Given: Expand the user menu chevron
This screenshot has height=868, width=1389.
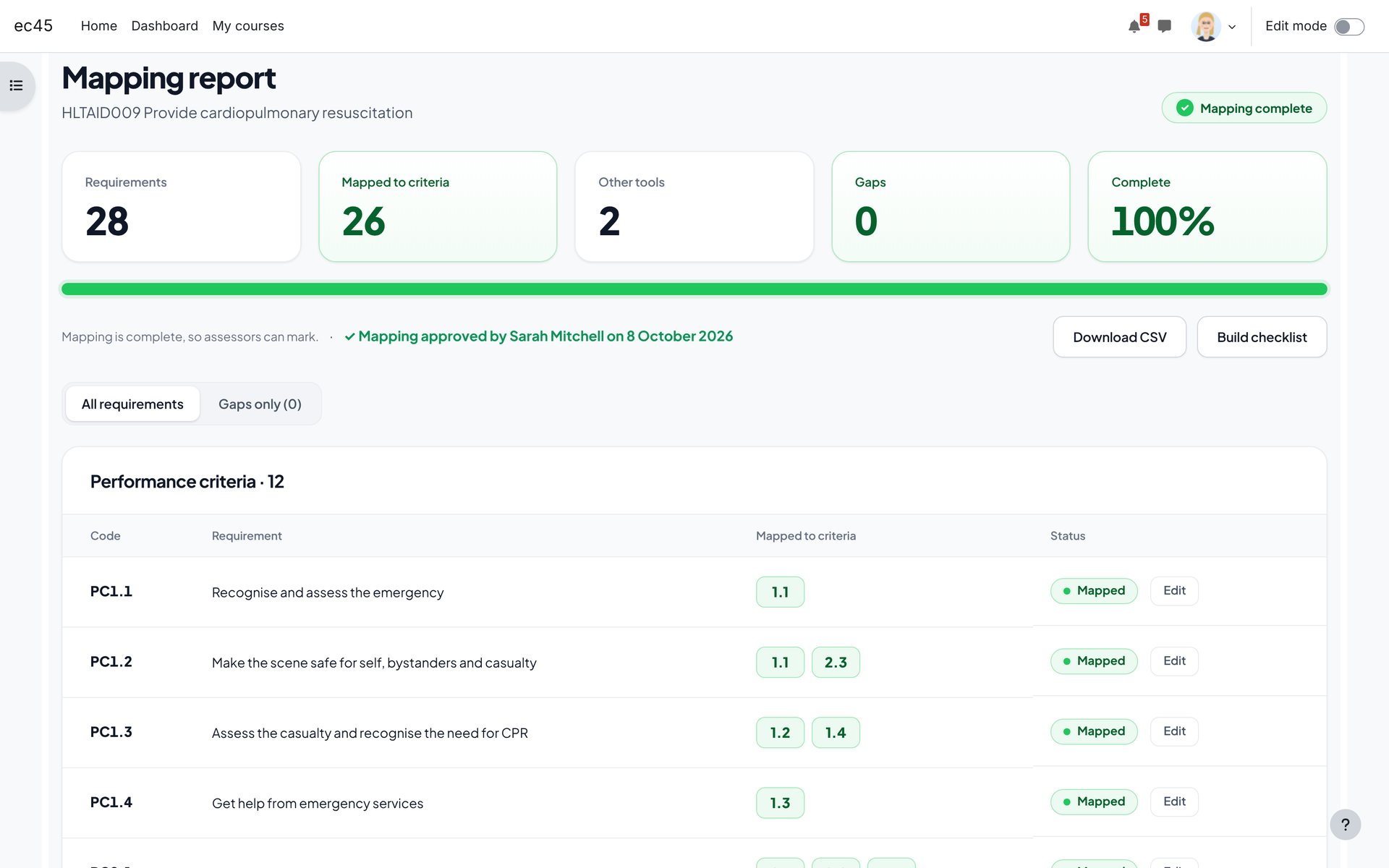Looking at the screenshot, I should click(1232, 27).
